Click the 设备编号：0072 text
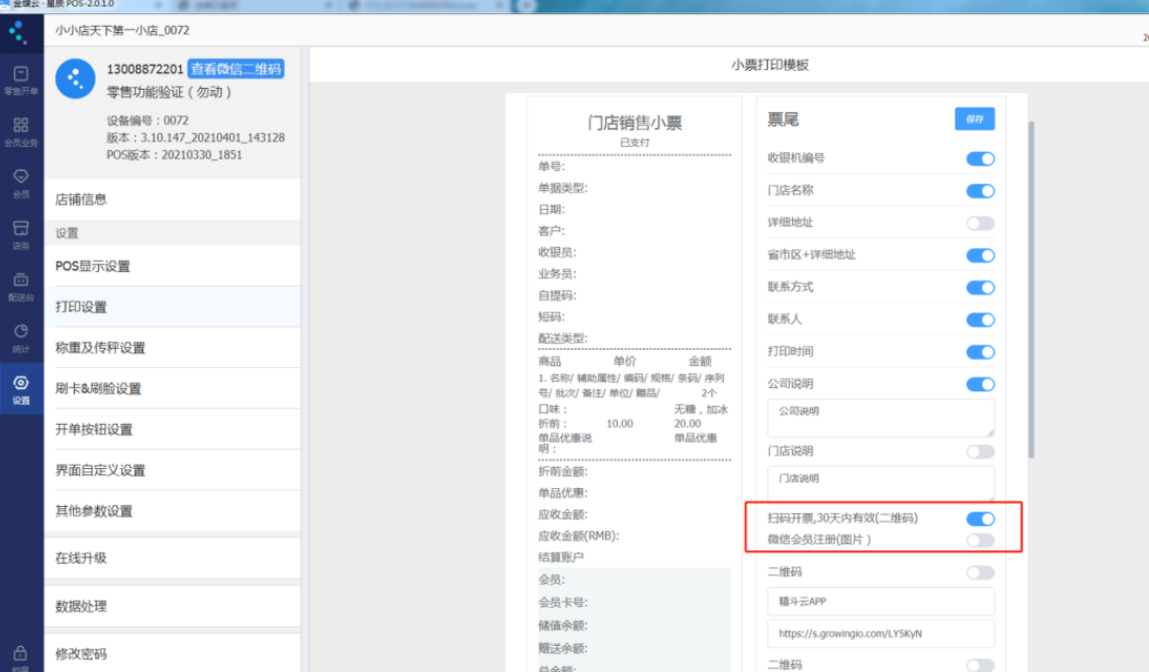The image size is (1149, 672). coord(147,120)
